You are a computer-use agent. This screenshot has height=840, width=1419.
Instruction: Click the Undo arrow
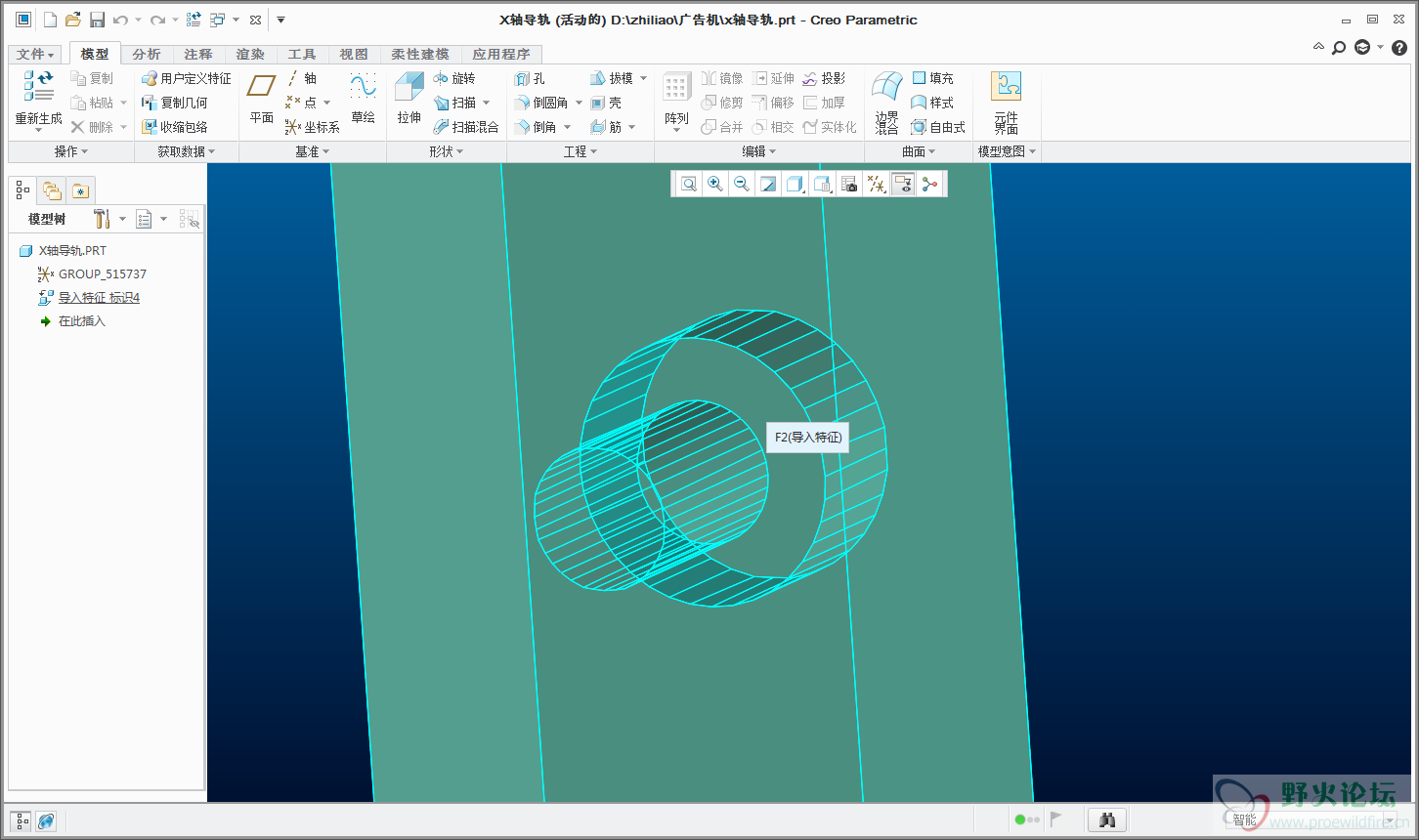(120, 20)
